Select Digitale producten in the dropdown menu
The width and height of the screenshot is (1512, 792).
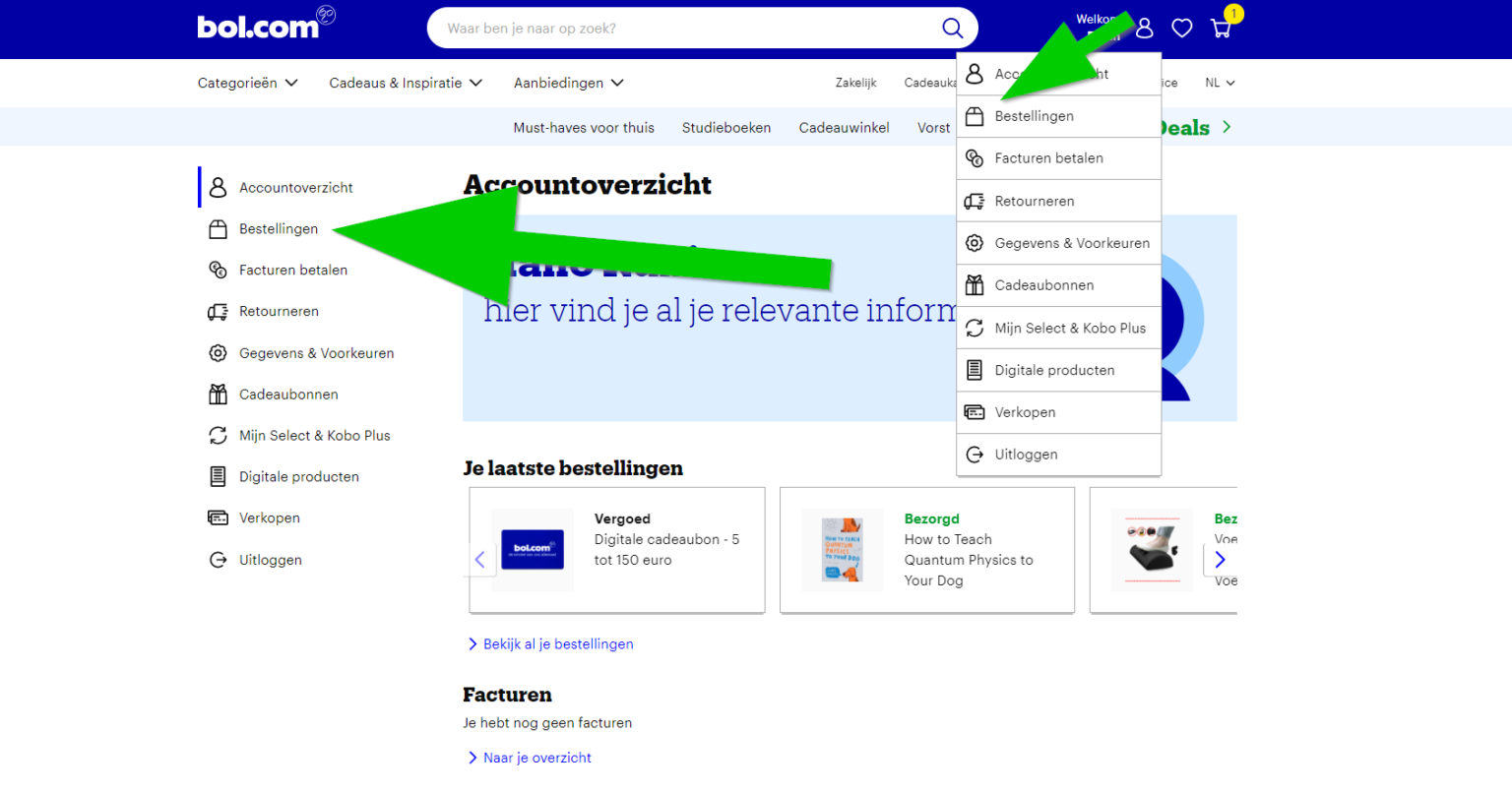pyautogui.click(x=1059, y=370)
